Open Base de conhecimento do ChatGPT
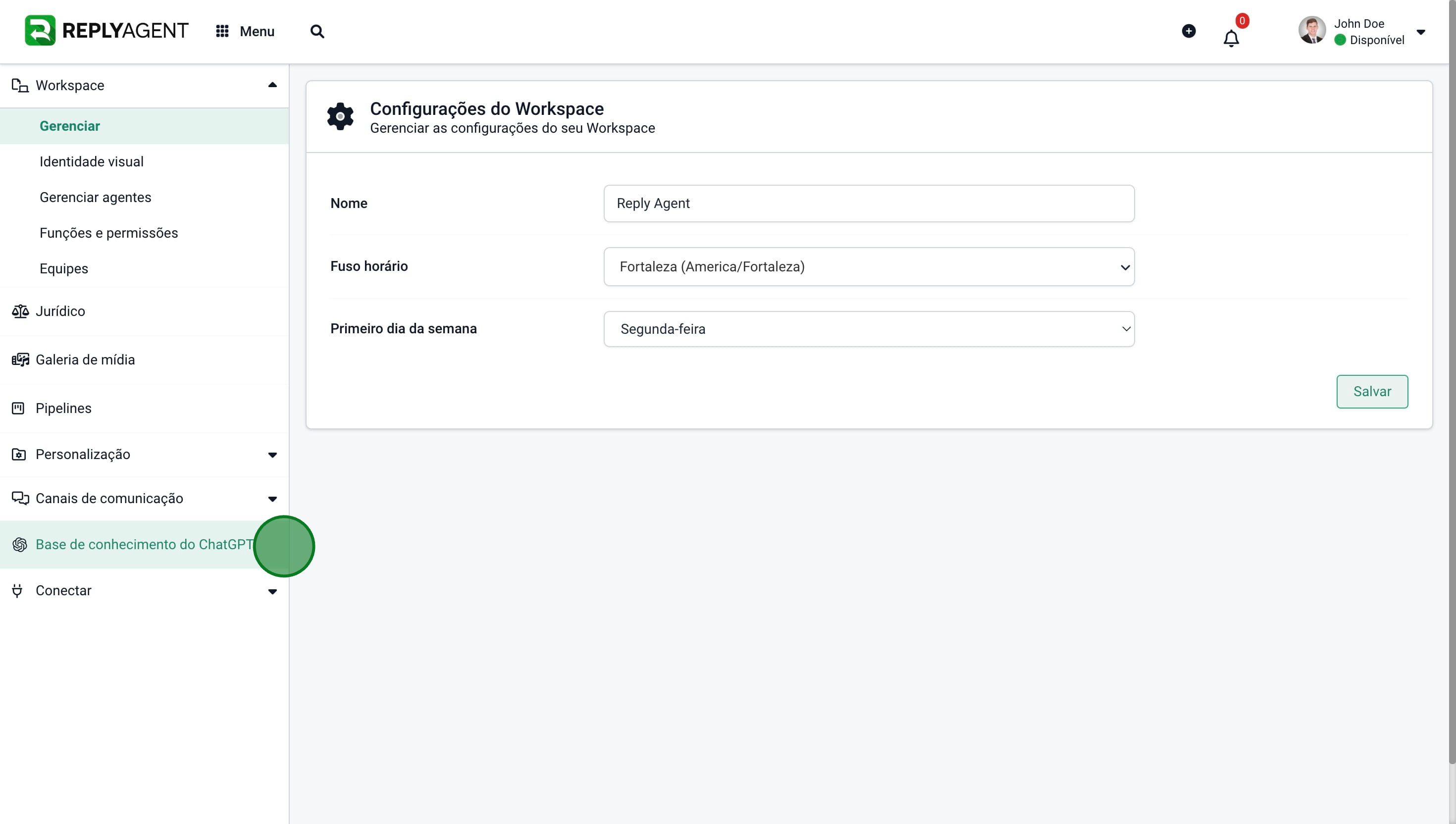 pos(144,544)
